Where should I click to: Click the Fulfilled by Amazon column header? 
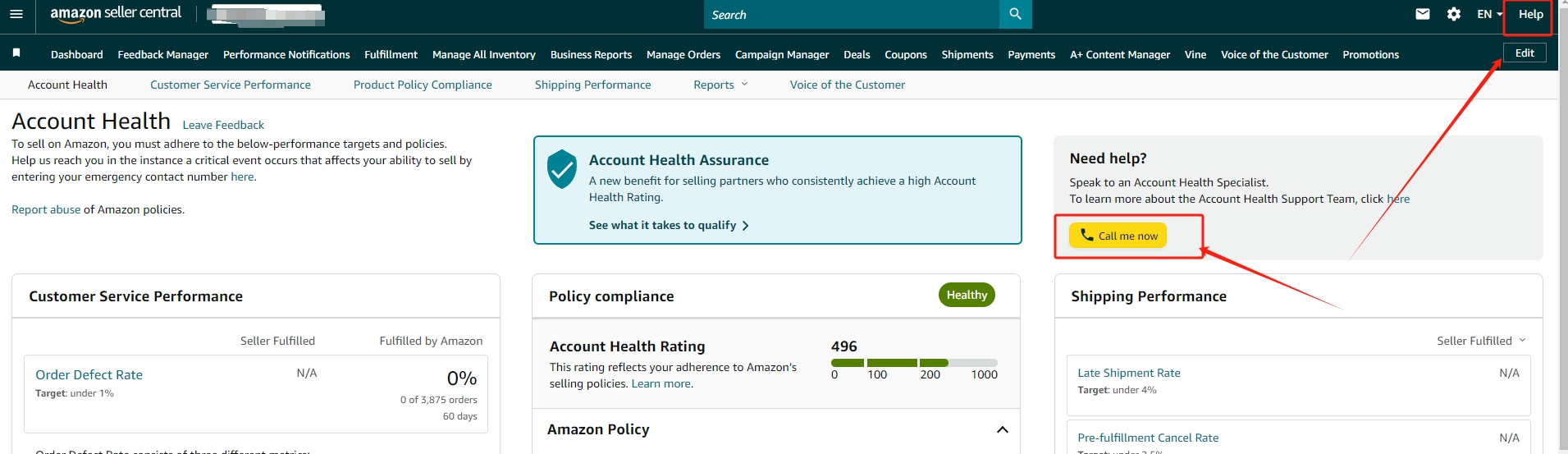(x=431, y=341)
